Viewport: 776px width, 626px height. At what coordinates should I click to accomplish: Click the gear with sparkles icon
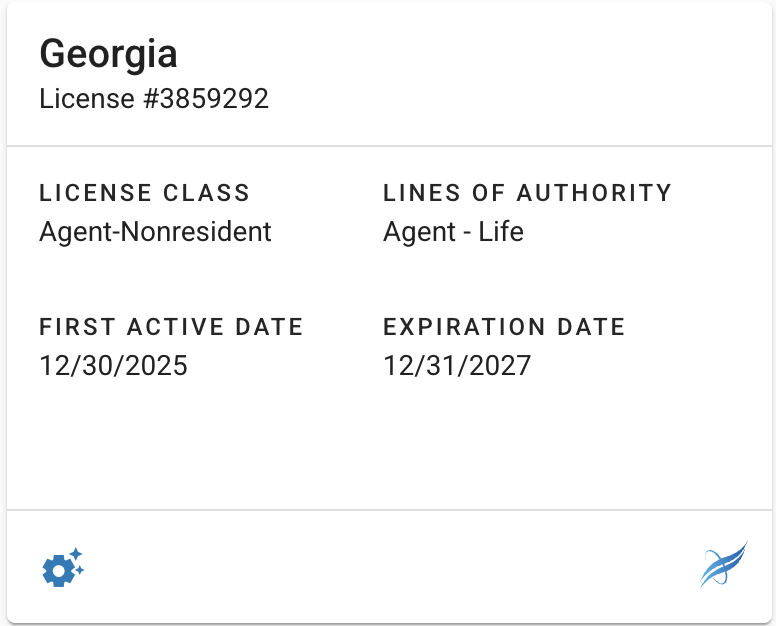coord(62,568)
